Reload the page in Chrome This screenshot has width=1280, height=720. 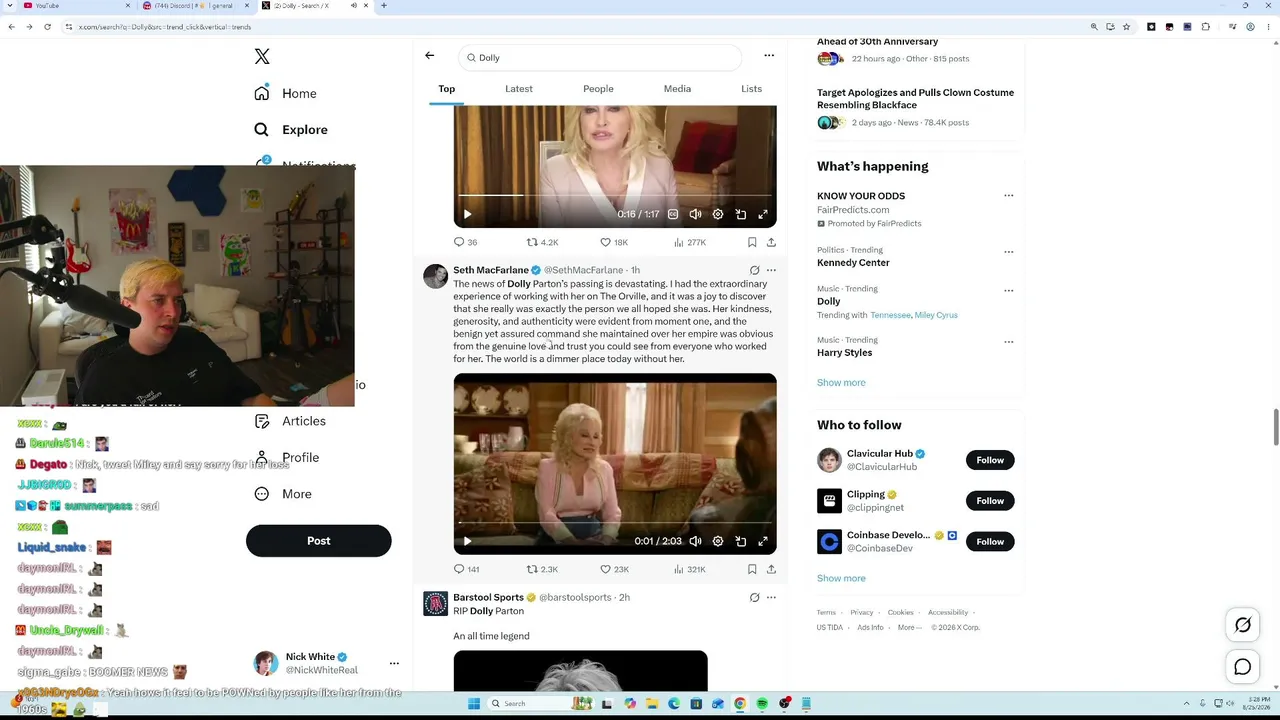[47, 27]
